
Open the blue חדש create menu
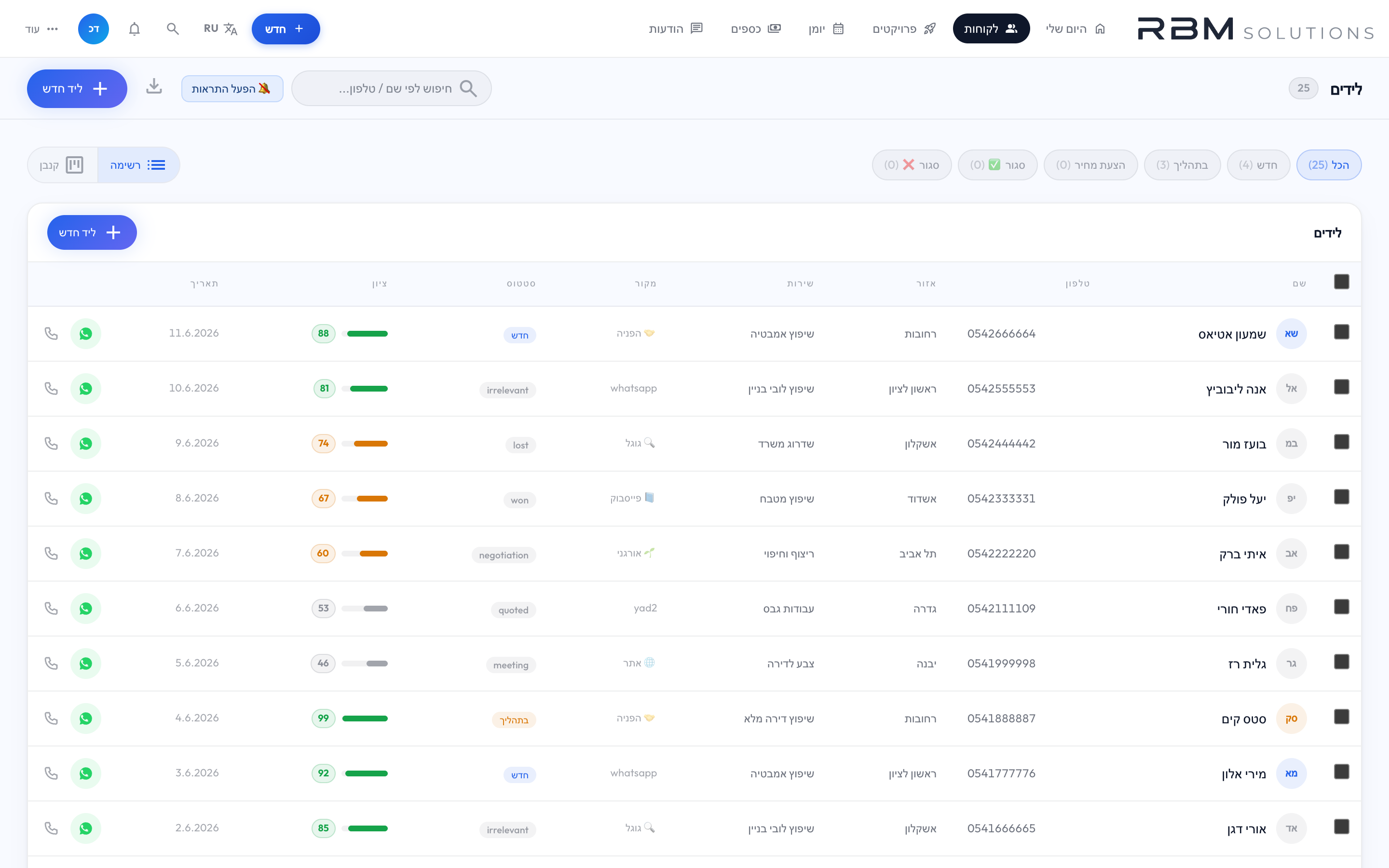(x=285, y=29)
